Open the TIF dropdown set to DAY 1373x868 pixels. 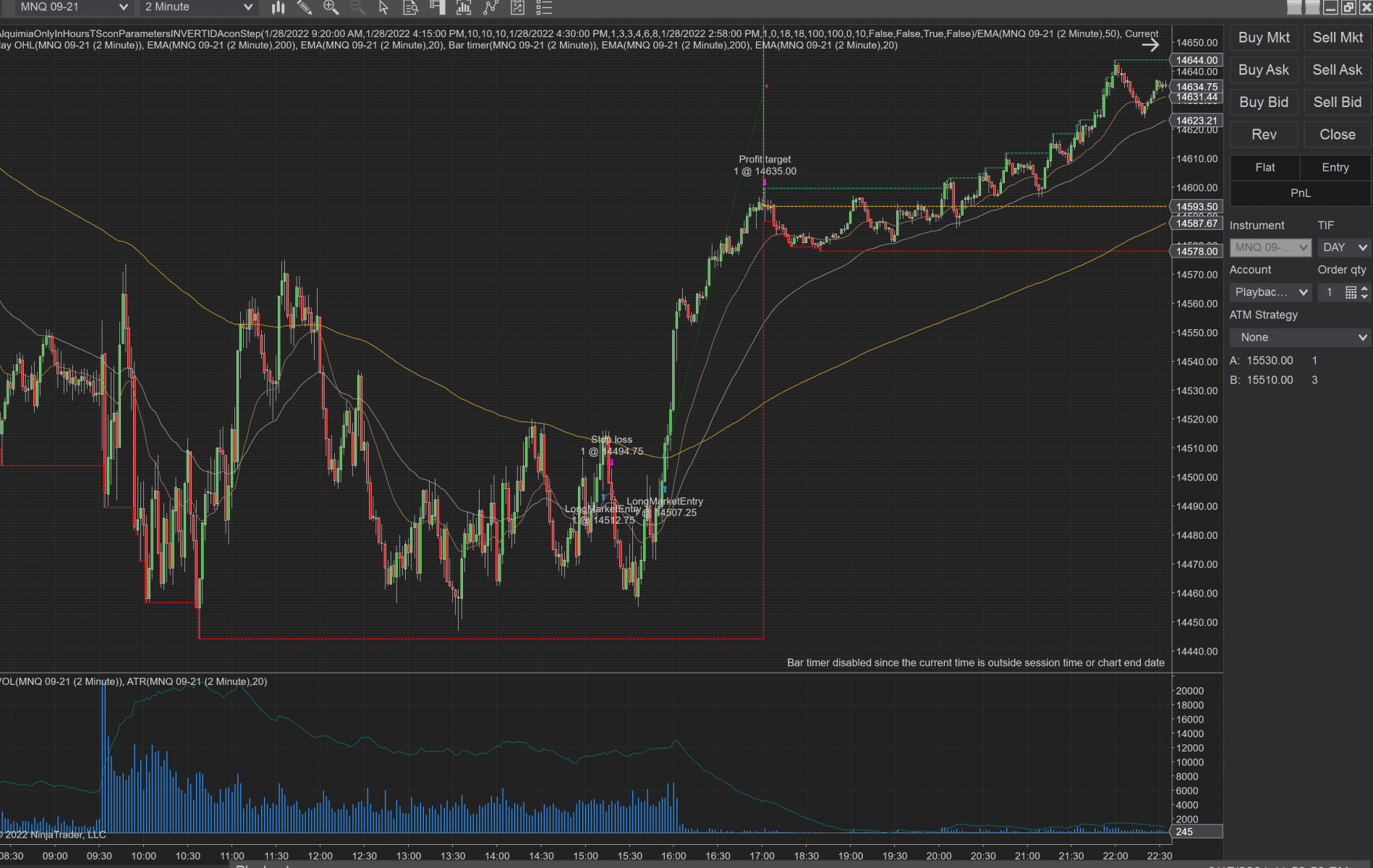[x=1344, y=247]
